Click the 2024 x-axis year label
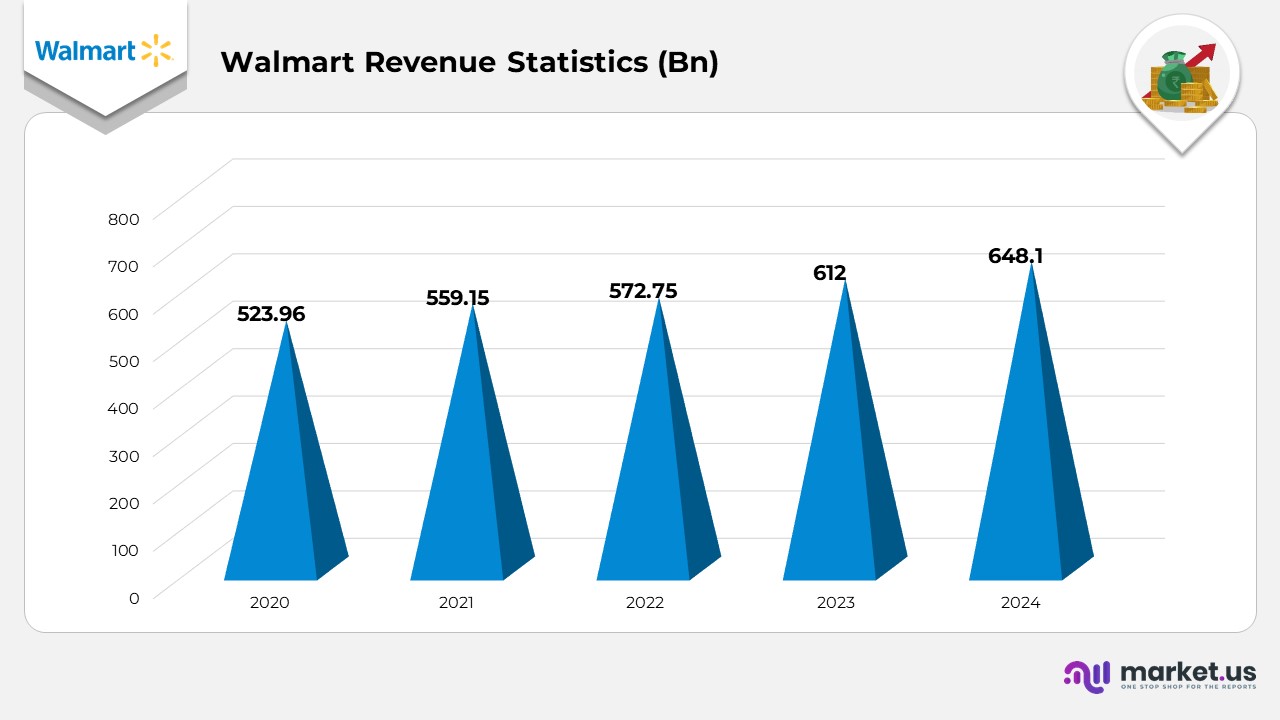1280x720 pixels. (1020, 603)
